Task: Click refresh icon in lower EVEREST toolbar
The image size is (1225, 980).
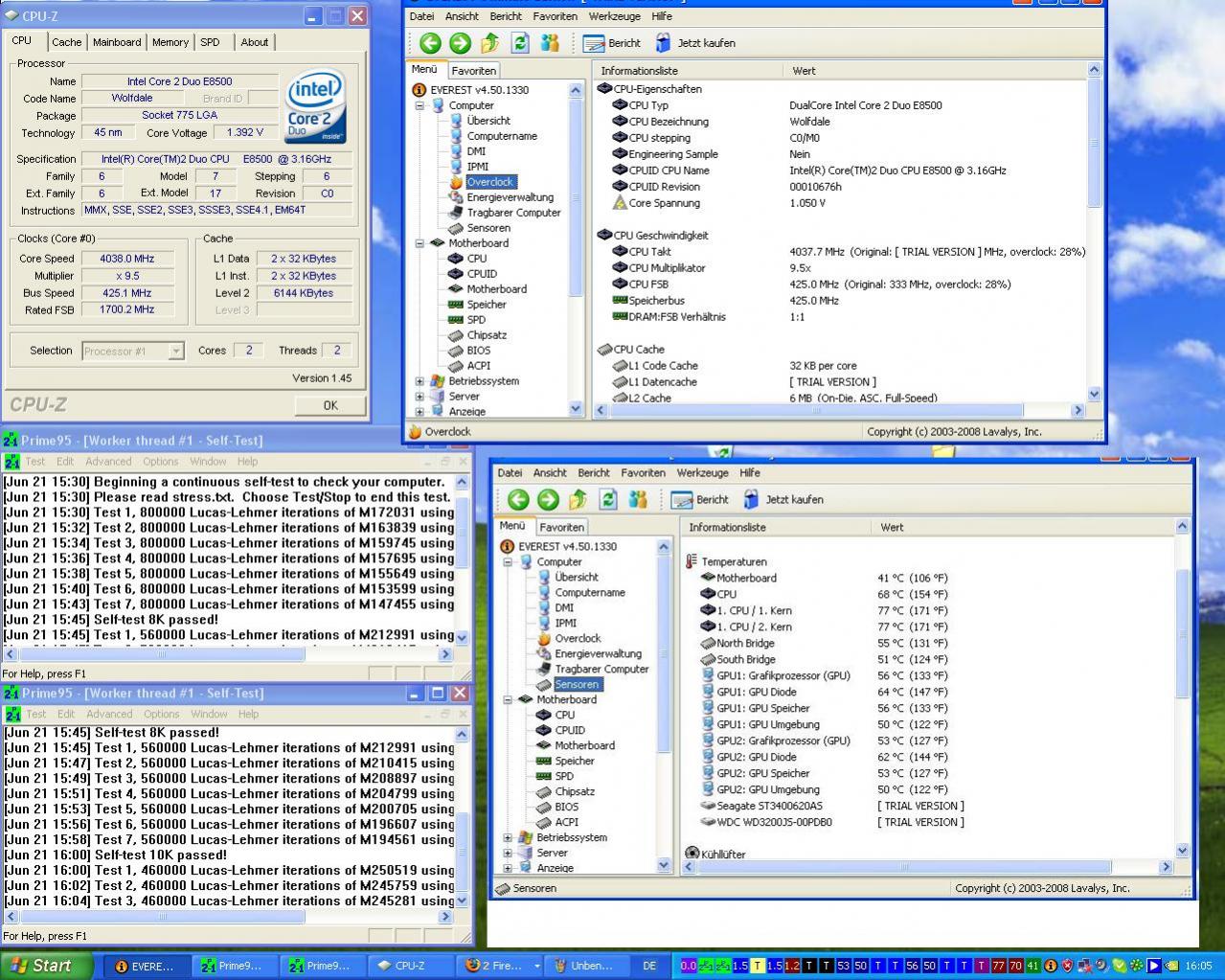Action: point(608,499)
